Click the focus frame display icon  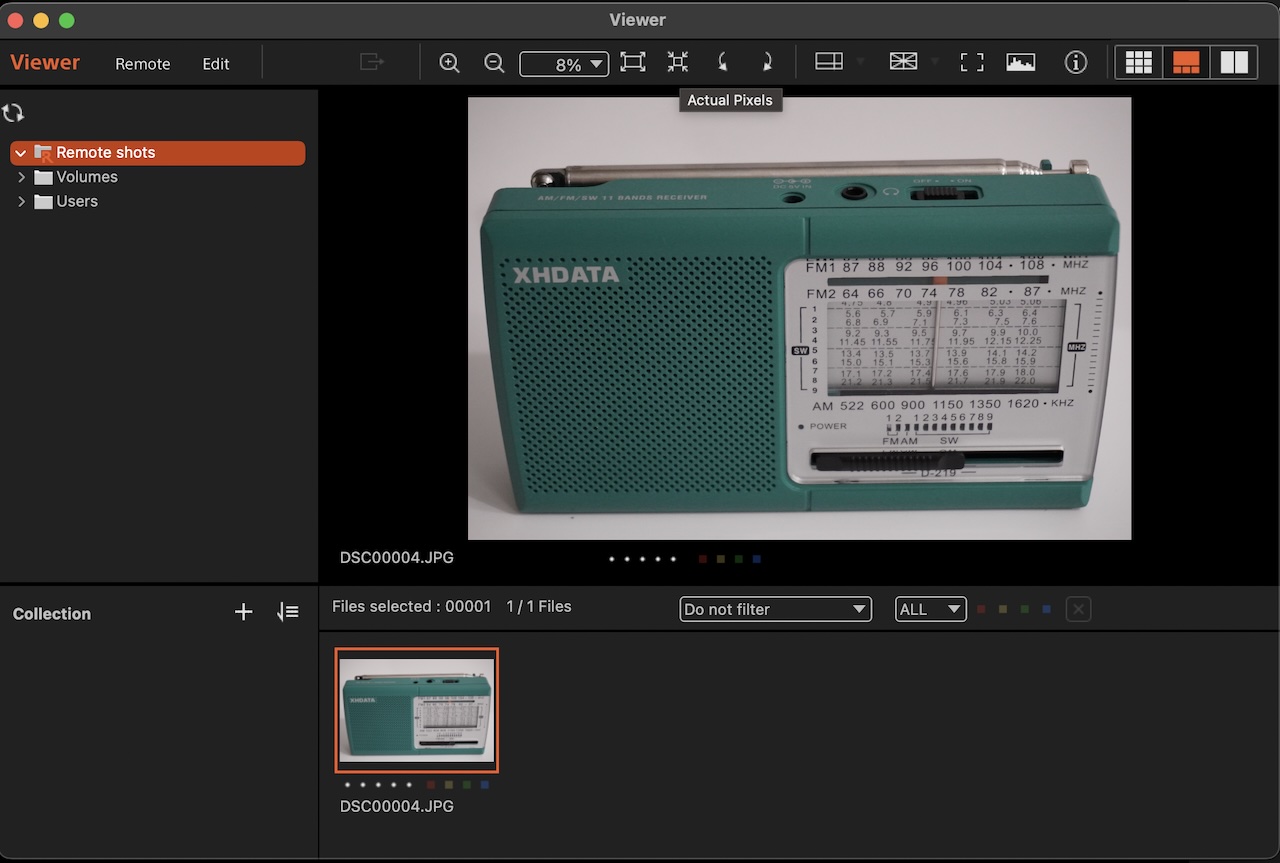point(972,62)
